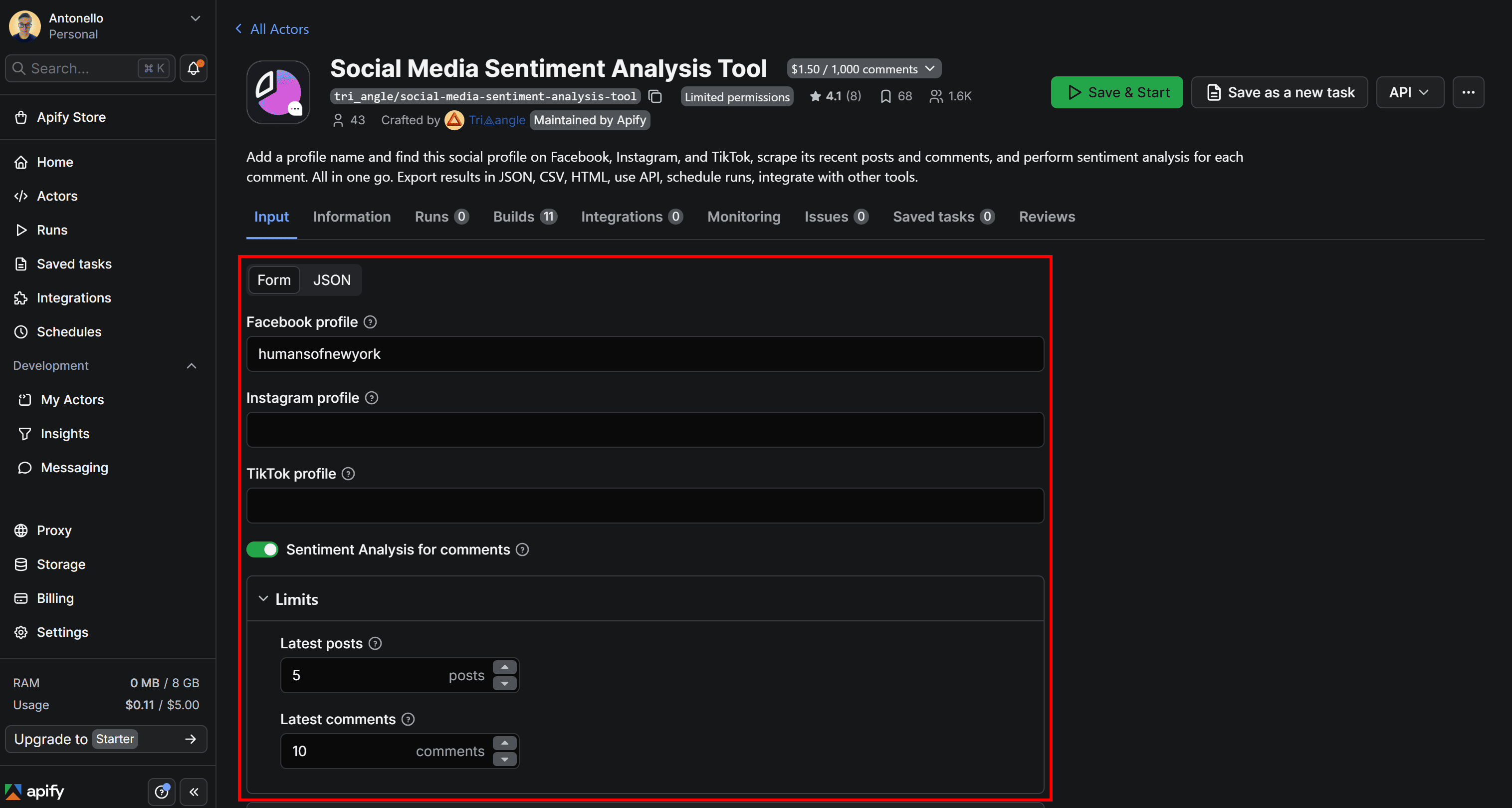The image size is (1512, 808).
Task: Click the Save & Start button
Action: point(1116,92)
